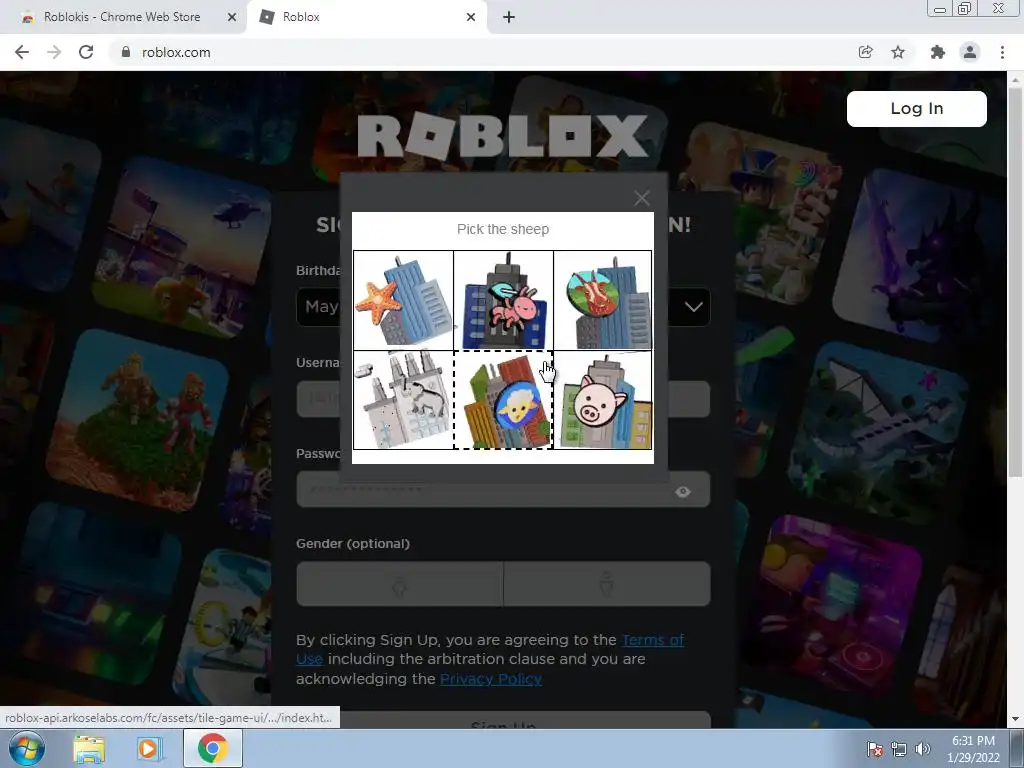Click the Sign Up button
The width and height of the screenshot is (1024, 768).
tap(503, 720)
